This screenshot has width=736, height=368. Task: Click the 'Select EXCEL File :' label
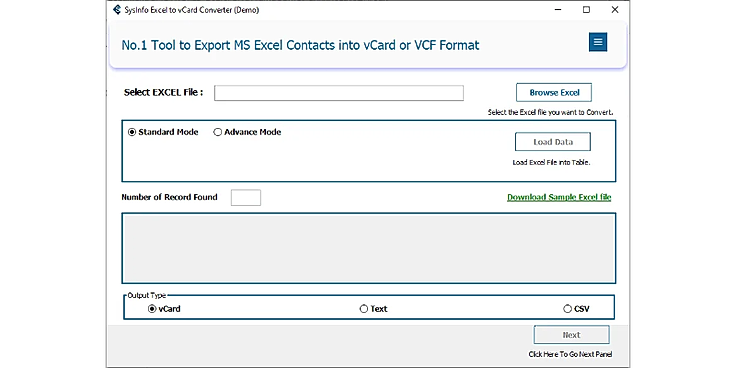[x=163, y=92]
